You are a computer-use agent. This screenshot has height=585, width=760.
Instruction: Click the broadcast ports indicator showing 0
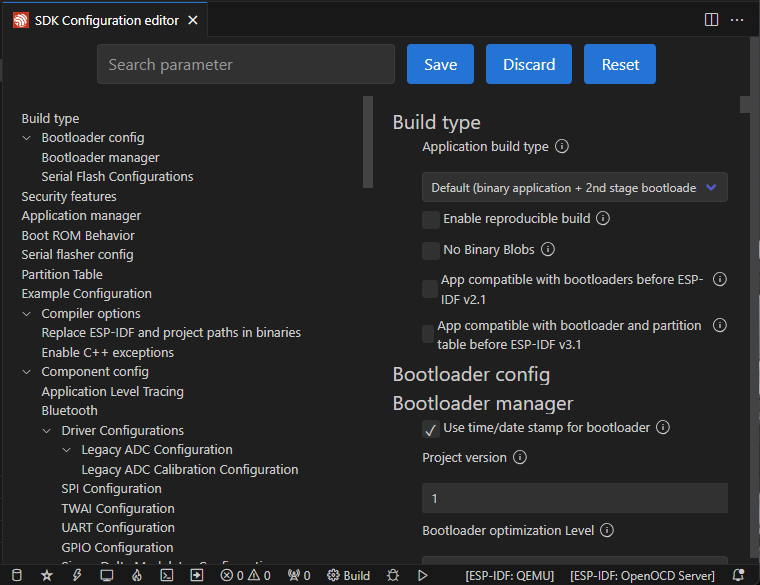point(299,575)
